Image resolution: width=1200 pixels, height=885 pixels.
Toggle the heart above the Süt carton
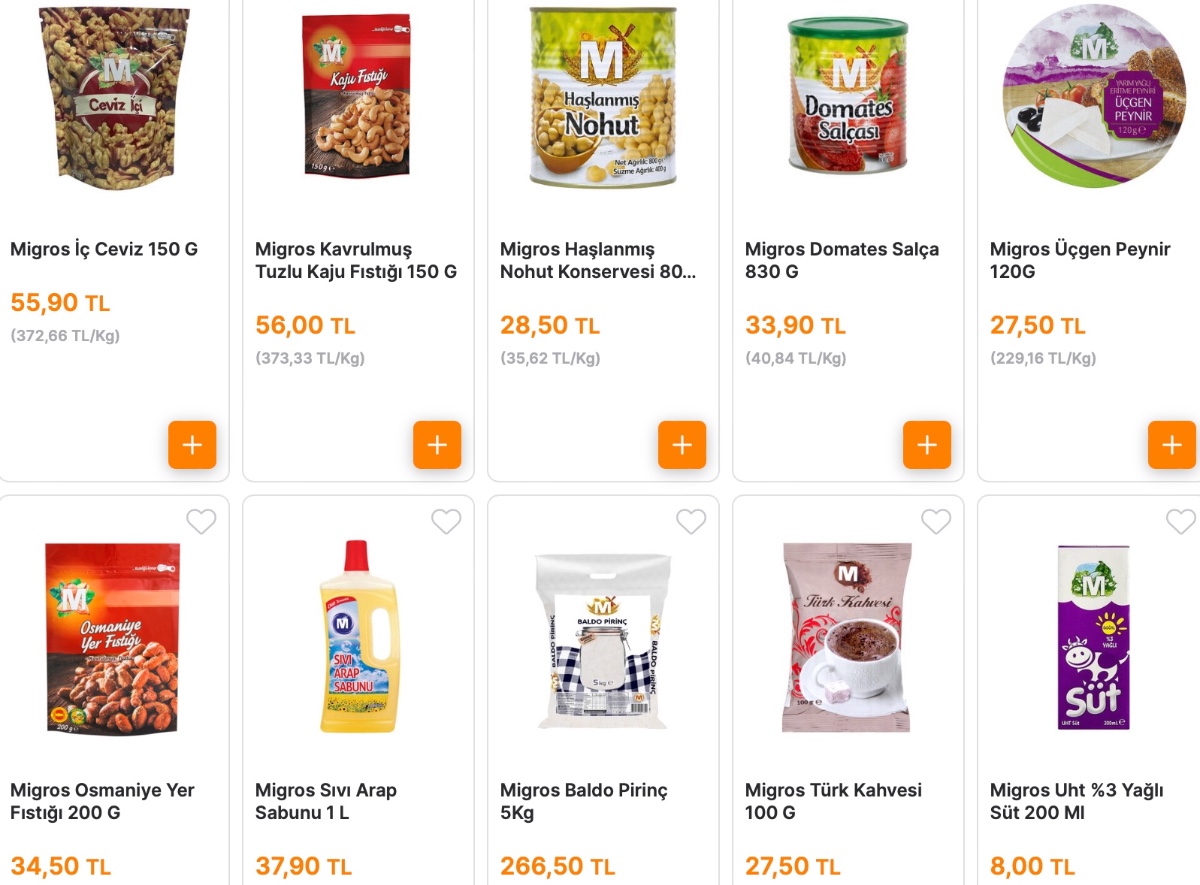[1180, 522]
